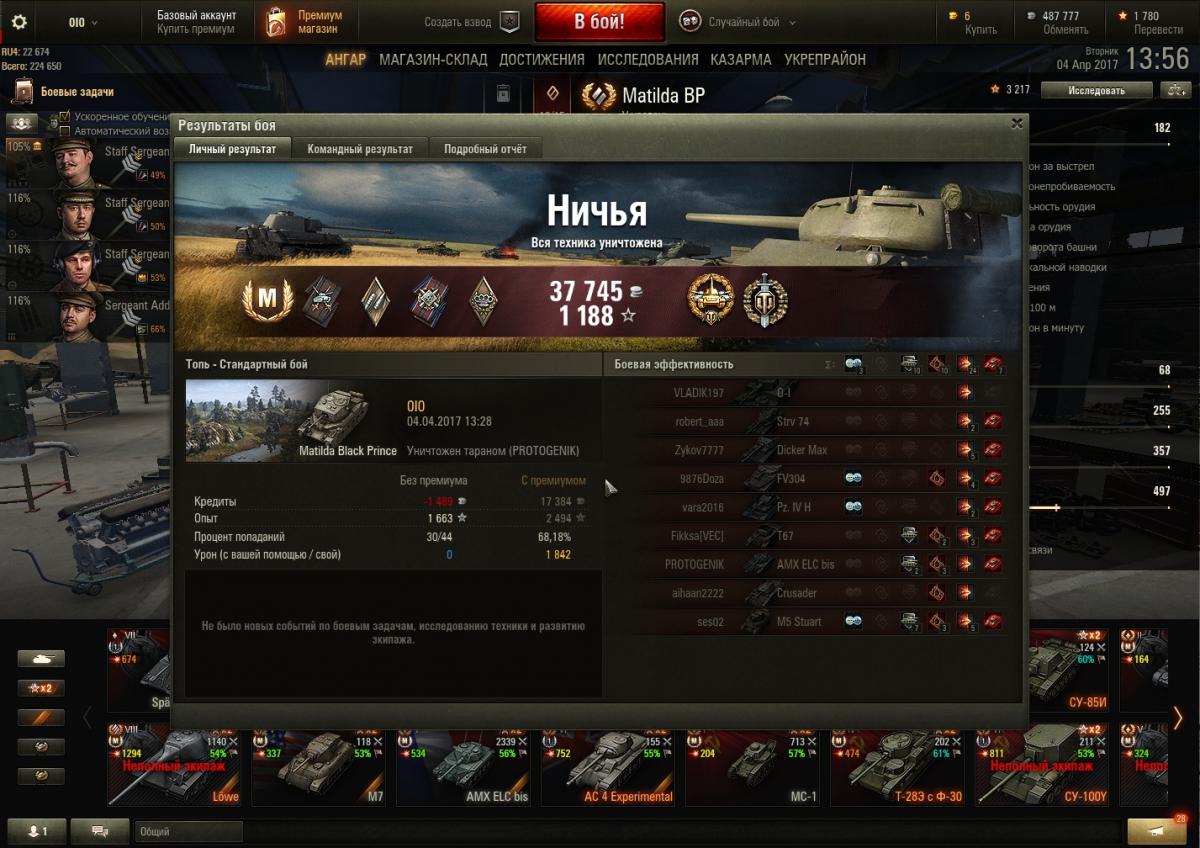Image resolution: width=1200 pixels, height=848 pixels.
Task: Click the platoon emblem next to Создать взвод
Action: point(509,21)
